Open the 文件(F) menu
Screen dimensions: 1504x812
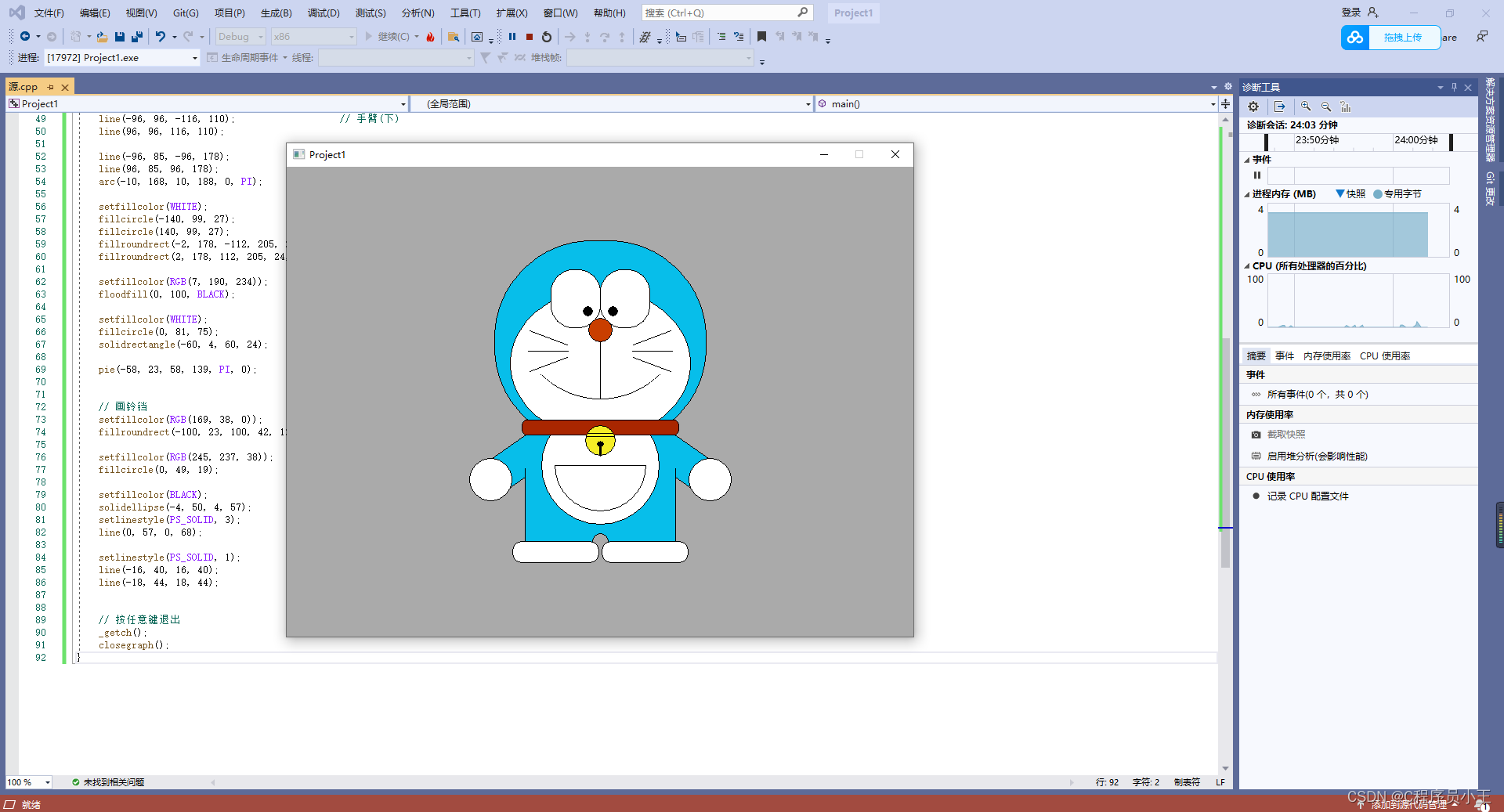49,13
